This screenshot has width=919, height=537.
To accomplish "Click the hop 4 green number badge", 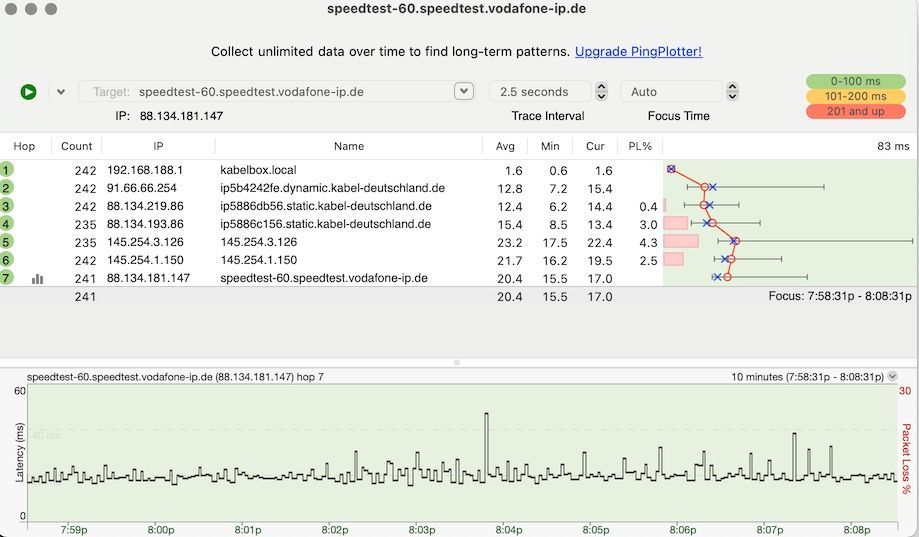I will [x=7, y=224].
